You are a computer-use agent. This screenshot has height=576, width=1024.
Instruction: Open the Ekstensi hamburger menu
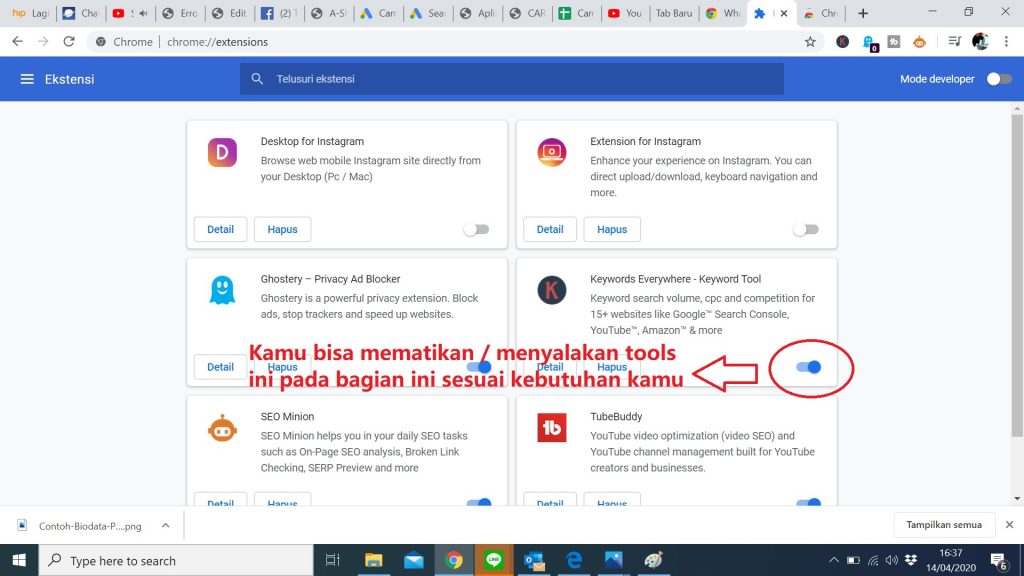[x=27, y=79]
